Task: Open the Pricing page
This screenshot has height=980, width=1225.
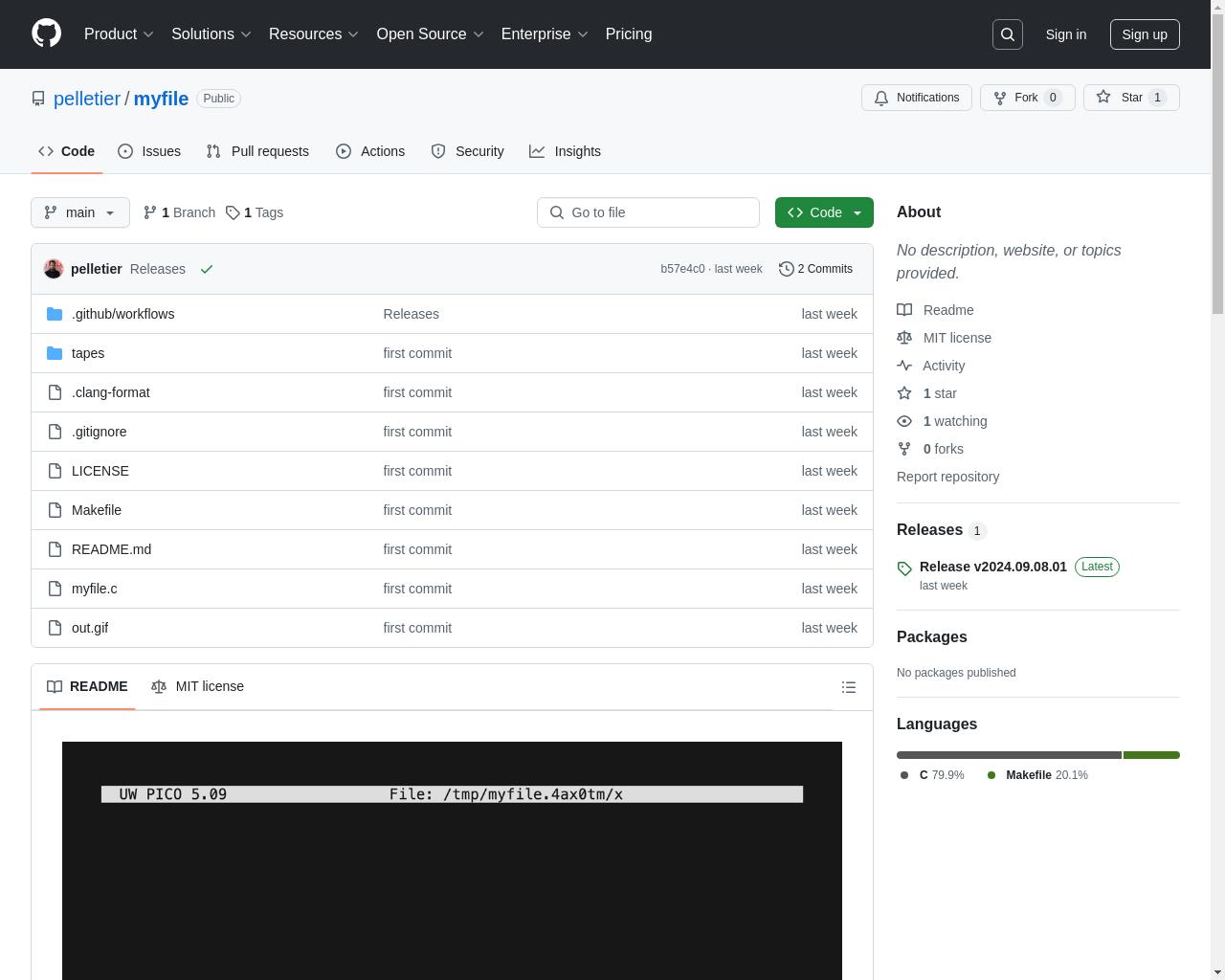Action: [629, 34]
